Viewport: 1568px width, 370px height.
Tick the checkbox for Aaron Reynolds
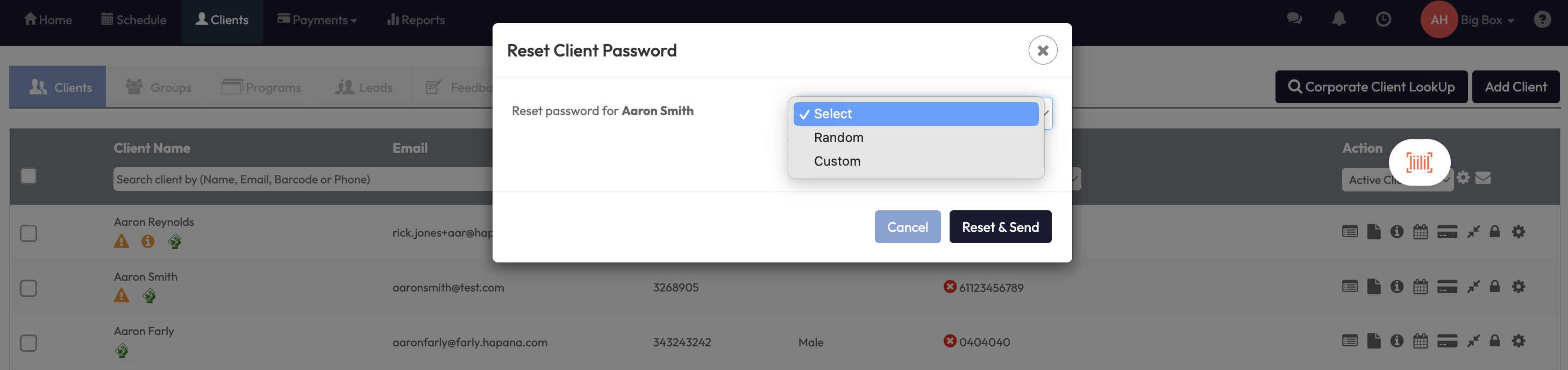click(28, 233)
